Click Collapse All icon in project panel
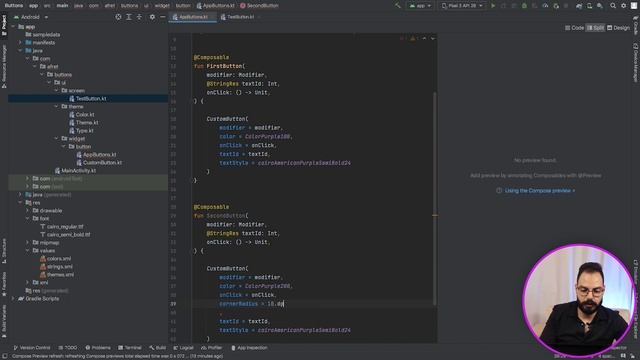The height and width of the screenshot is (360, 640). [139, 17]
